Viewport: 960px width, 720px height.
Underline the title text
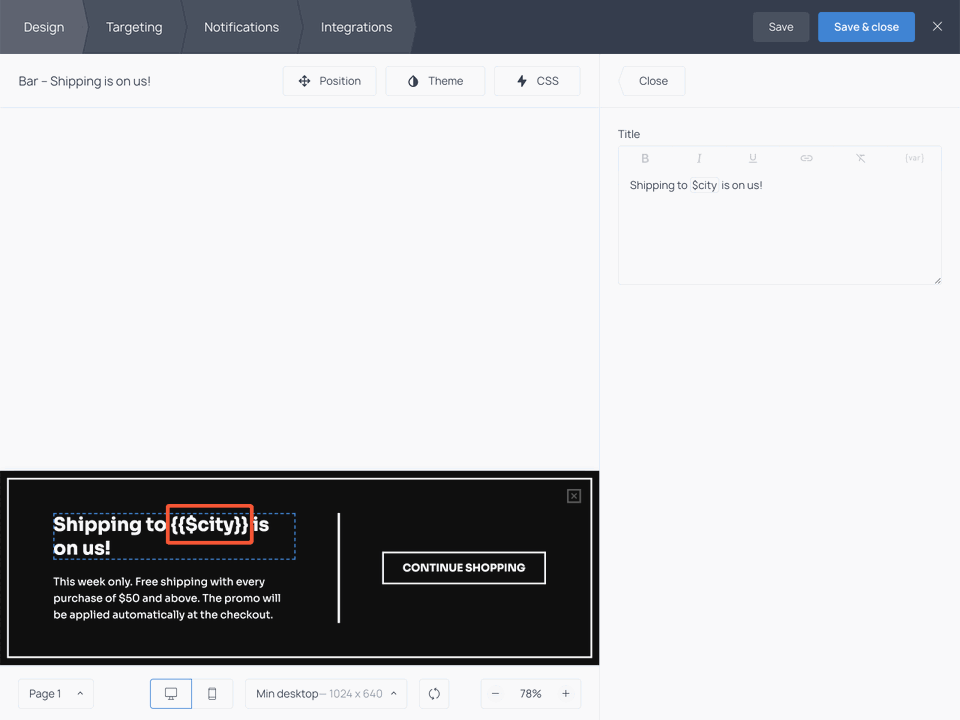tap(753, 158)
